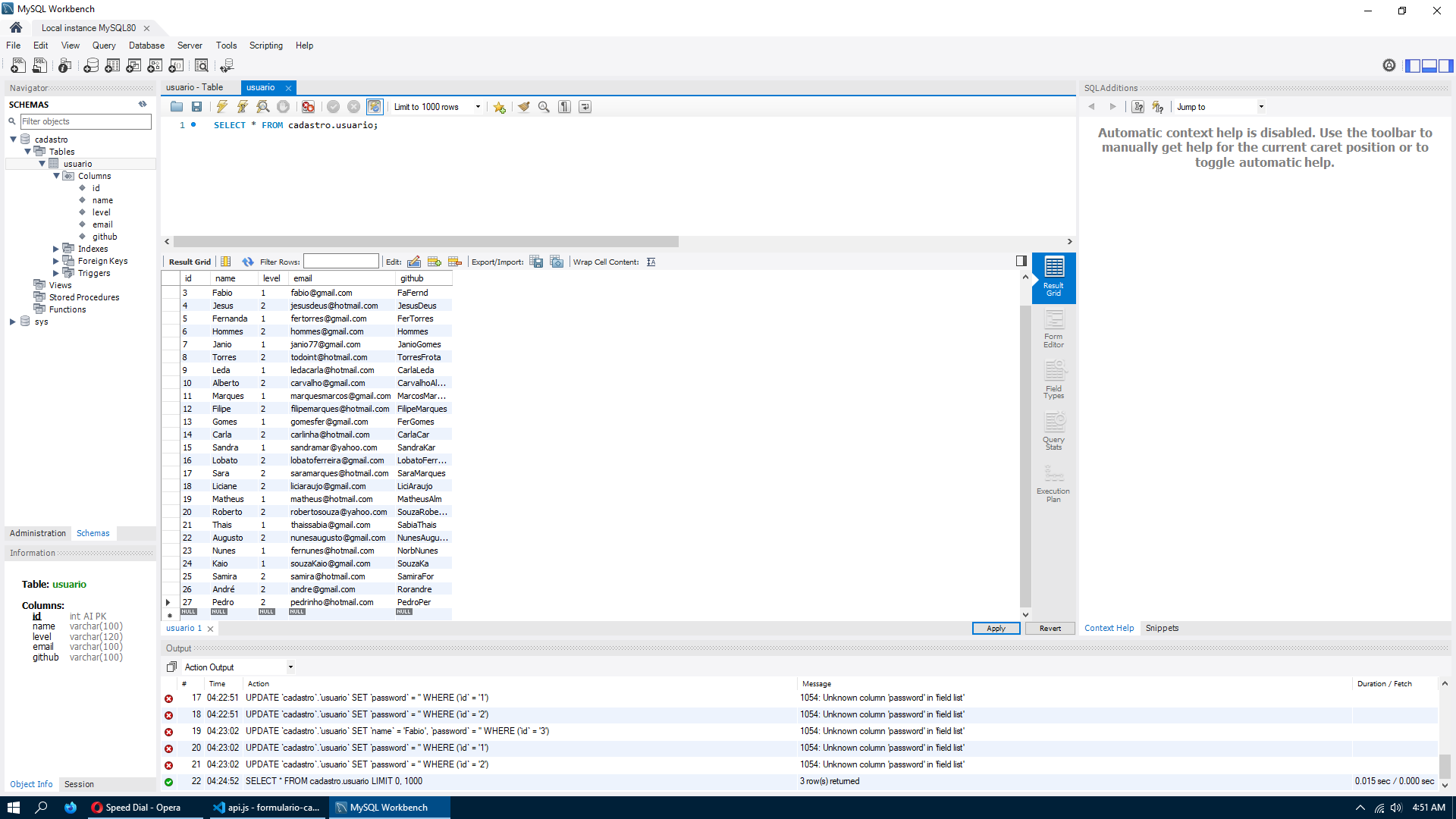The height and width of the screenshot is (819, 1456).
Task: Save the SQL script to file
Action: click(197, 107)
